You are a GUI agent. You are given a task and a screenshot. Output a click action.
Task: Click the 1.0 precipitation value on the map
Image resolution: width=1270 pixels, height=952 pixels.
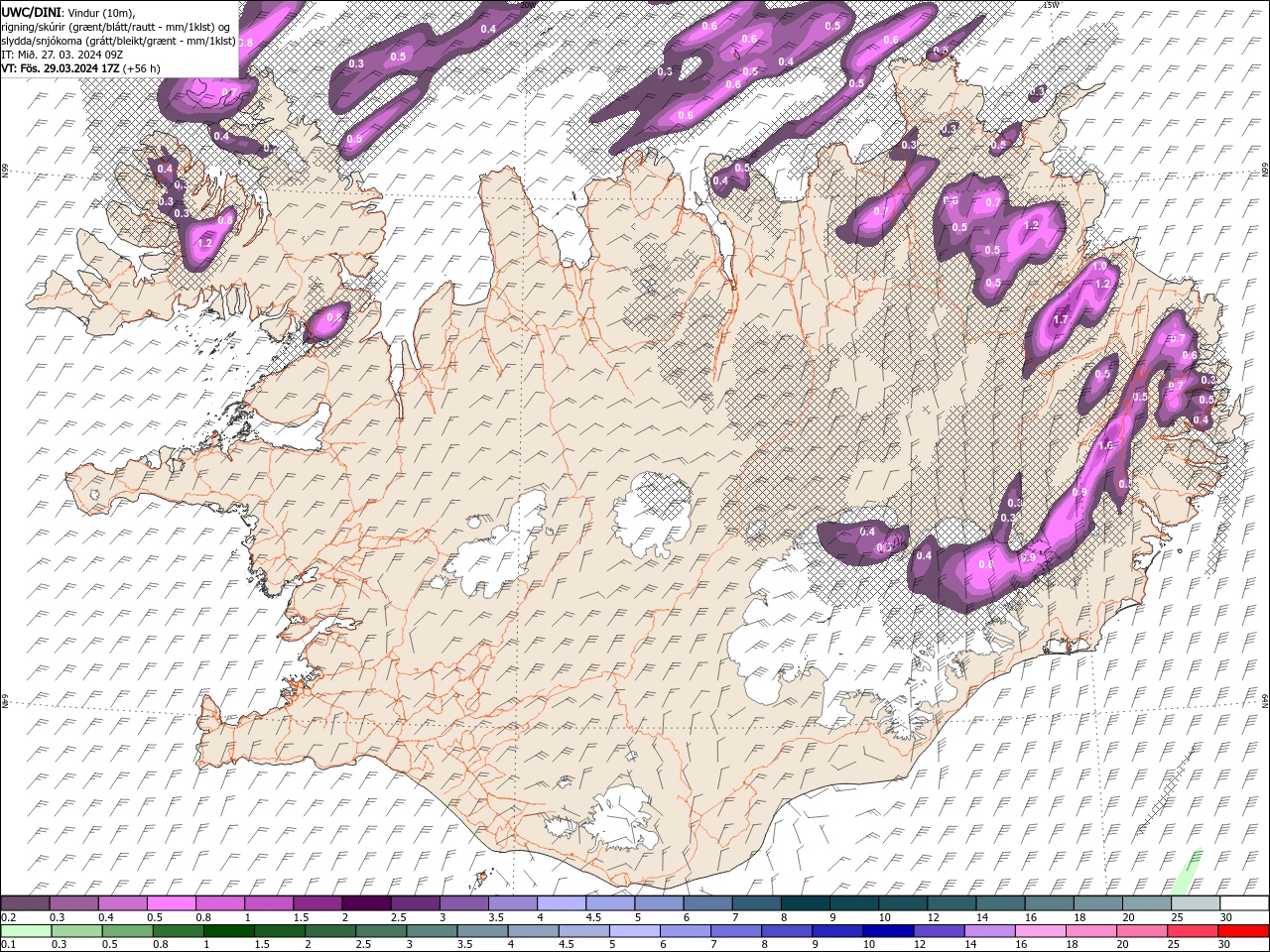1099,267
